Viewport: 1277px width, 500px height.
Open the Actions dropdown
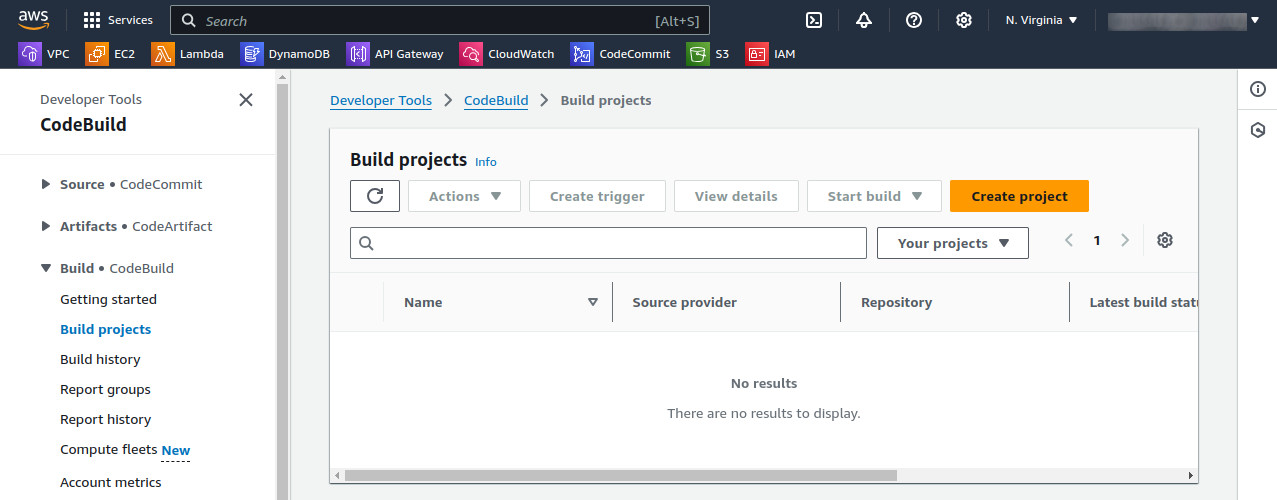coord(464,196)
